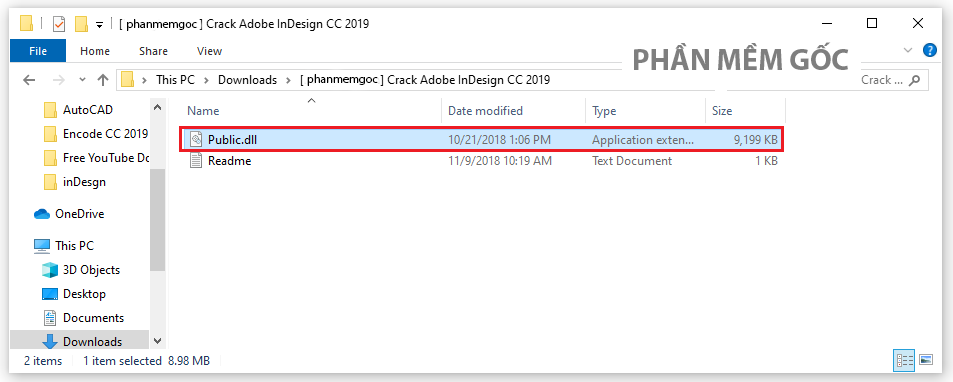
Task: Click the New folder quick access icon
Action: tap(81, 24)
